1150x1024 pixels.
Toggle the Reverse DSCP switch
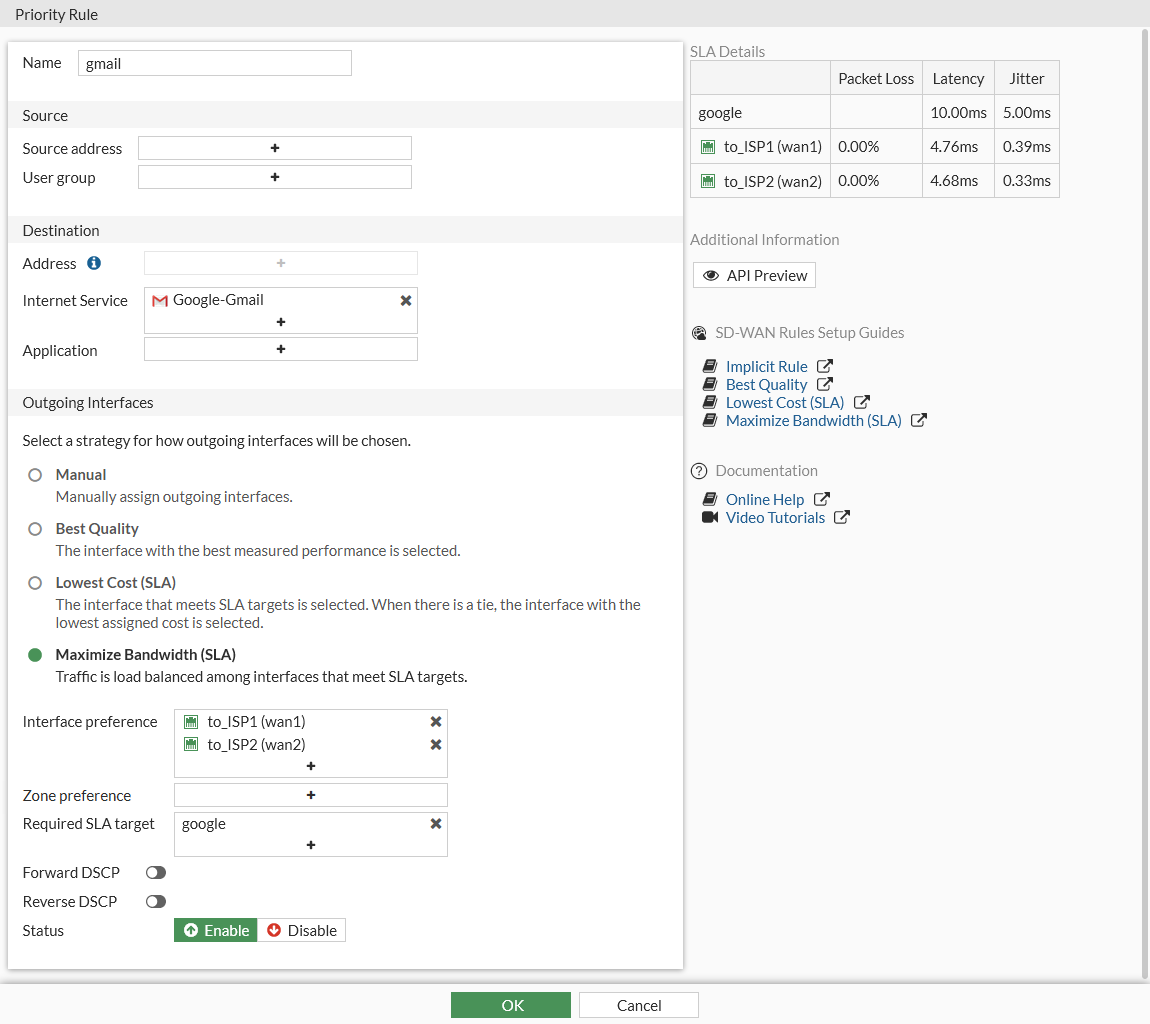point(155,902)
